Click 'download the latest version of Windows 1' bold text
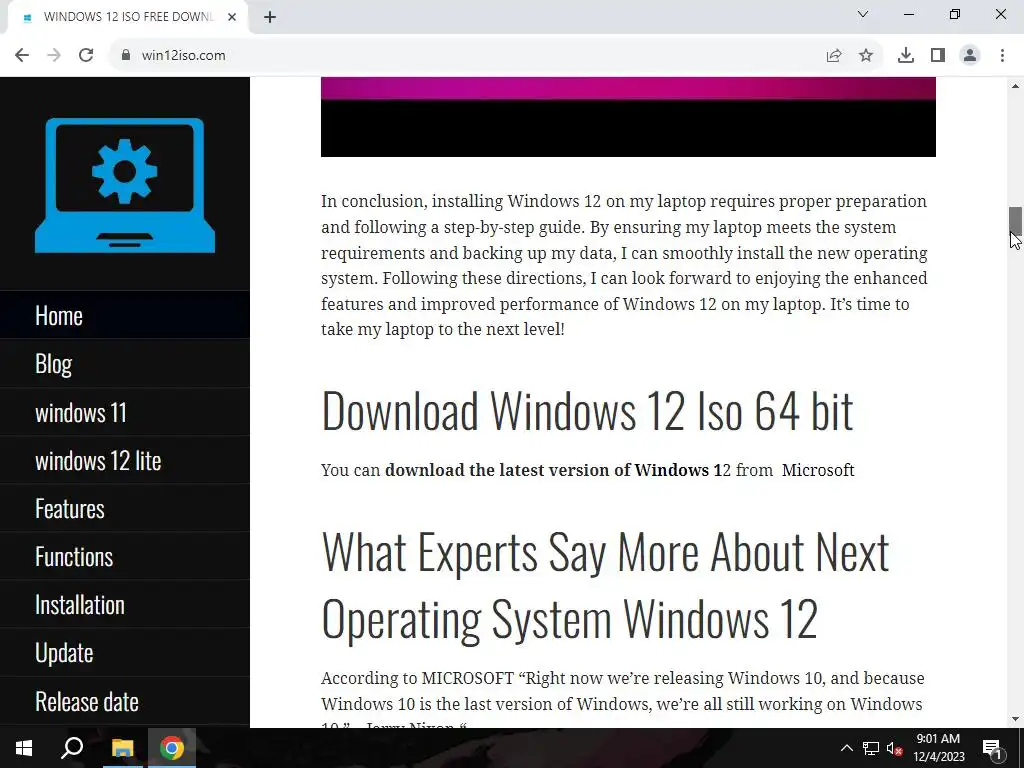Viewport: 1024px width, 768px height. coord(553,470)
